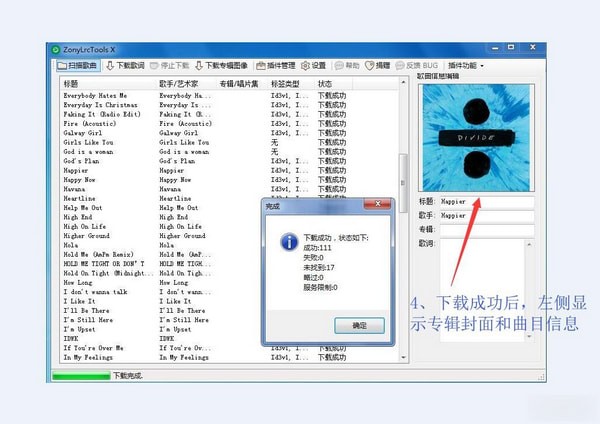
Task: Select the row I'm Upset
Action: (x=161, y=329)
